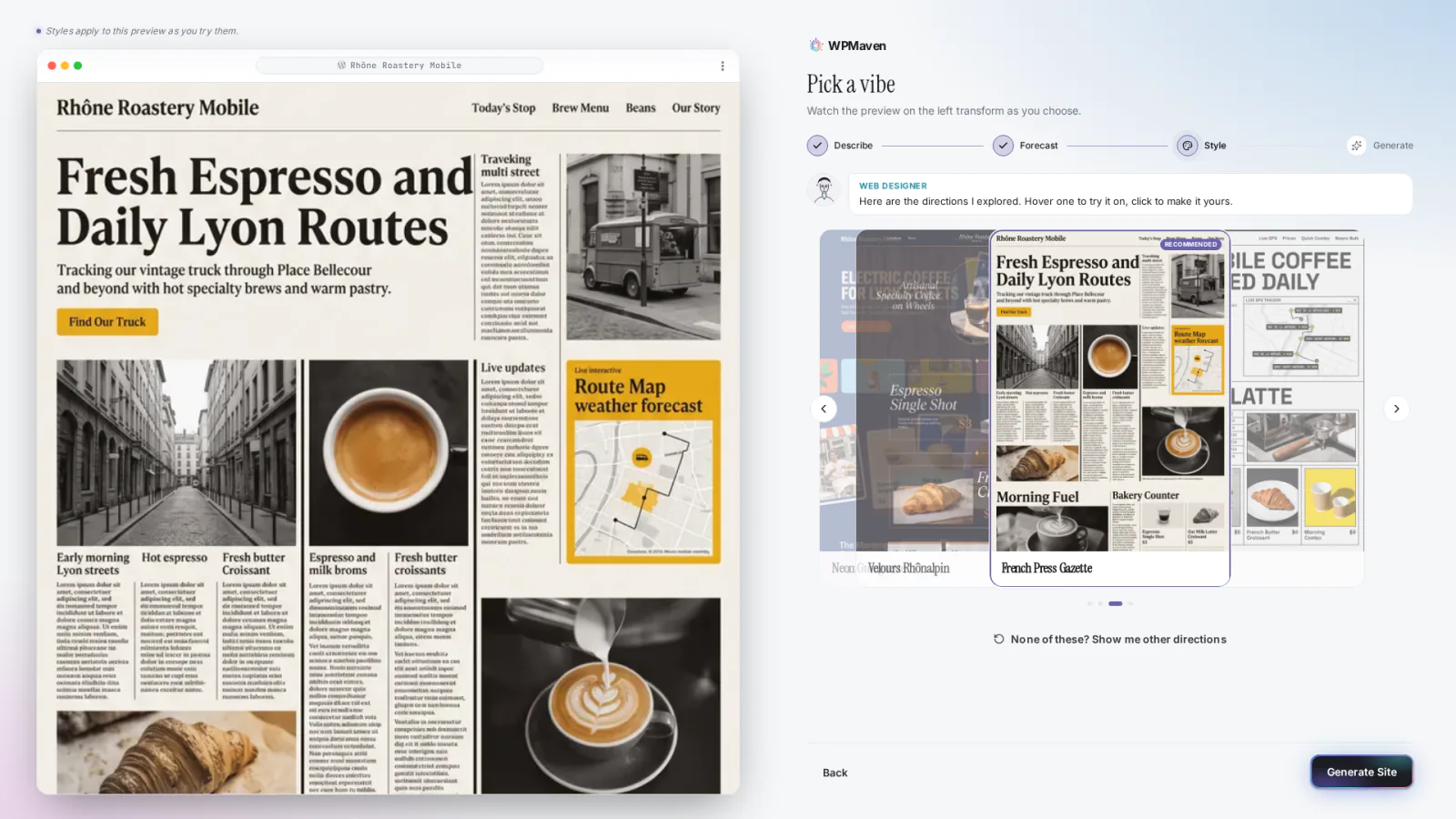This screenshot has width=1456, height=819.
Task: Show next style direction with right arrow
Action: pos(1396,409)
